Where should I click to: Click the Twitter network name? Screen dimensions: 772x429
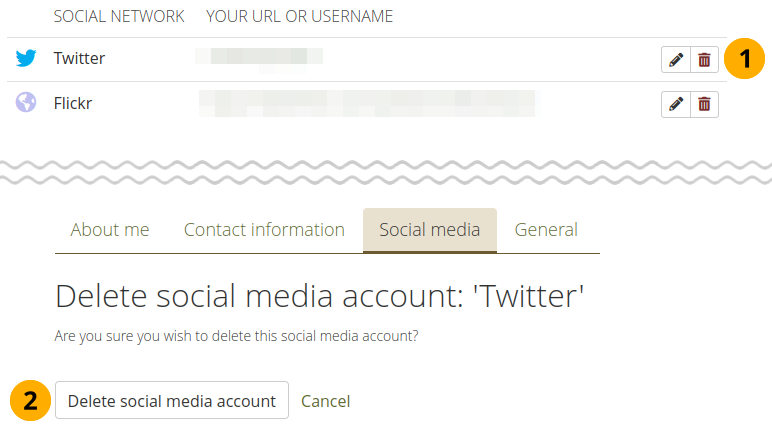pyautogui.click(x=79, y=59)
